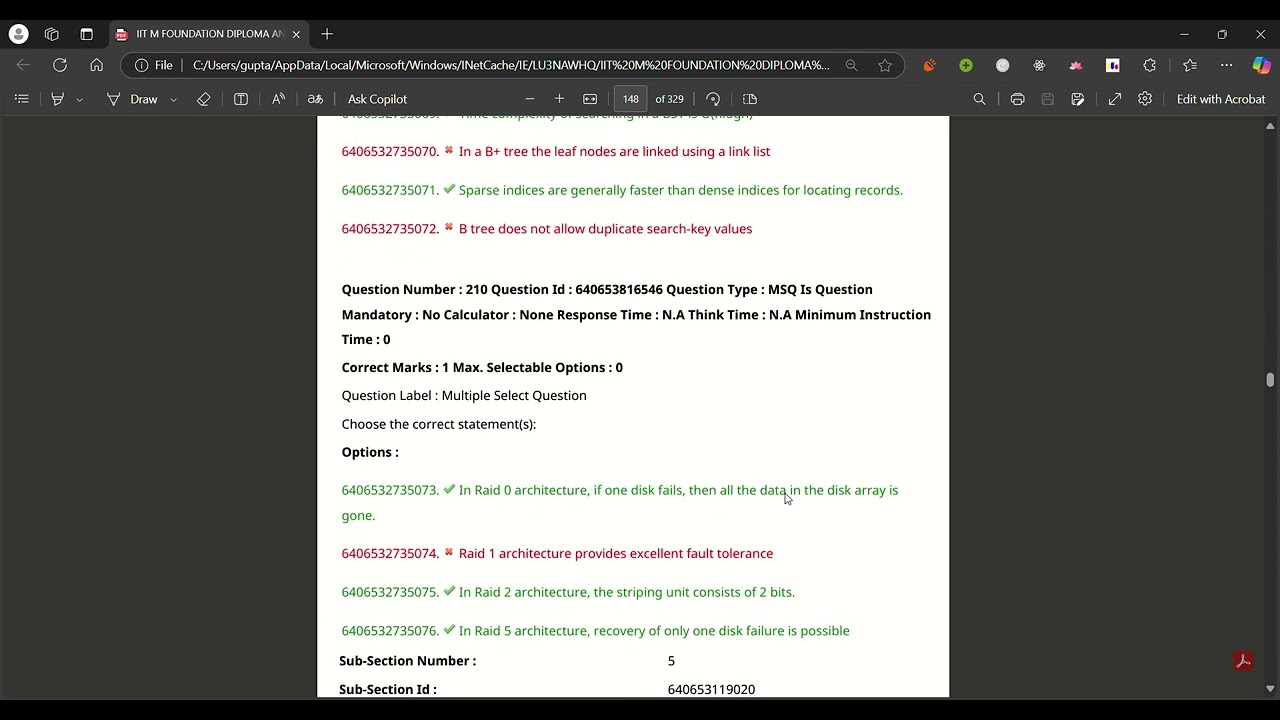Screen dimensions: 1280x720
Task: Open the Translate tool
Action: [x=315, y=99]
